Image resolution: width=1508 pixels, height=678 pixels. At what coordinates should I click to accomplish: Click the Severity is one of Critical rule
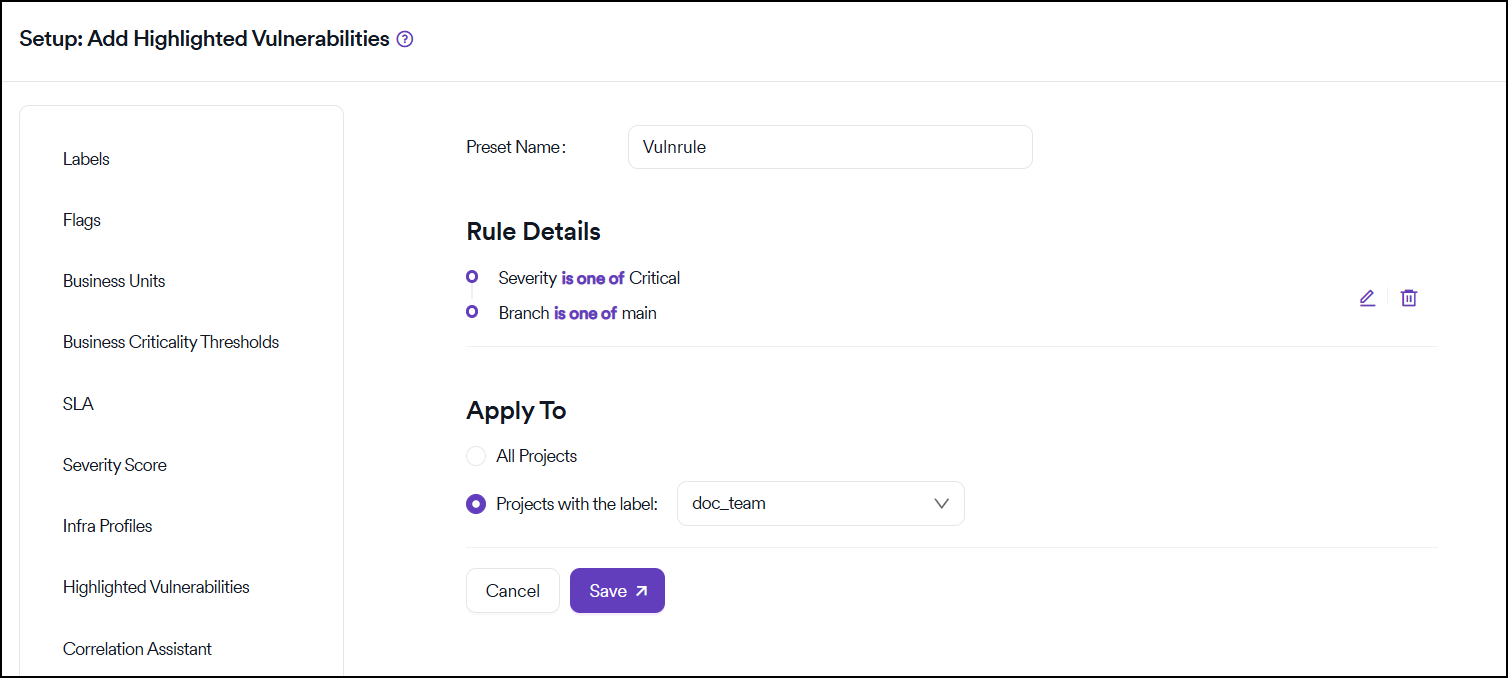[589, 278]
